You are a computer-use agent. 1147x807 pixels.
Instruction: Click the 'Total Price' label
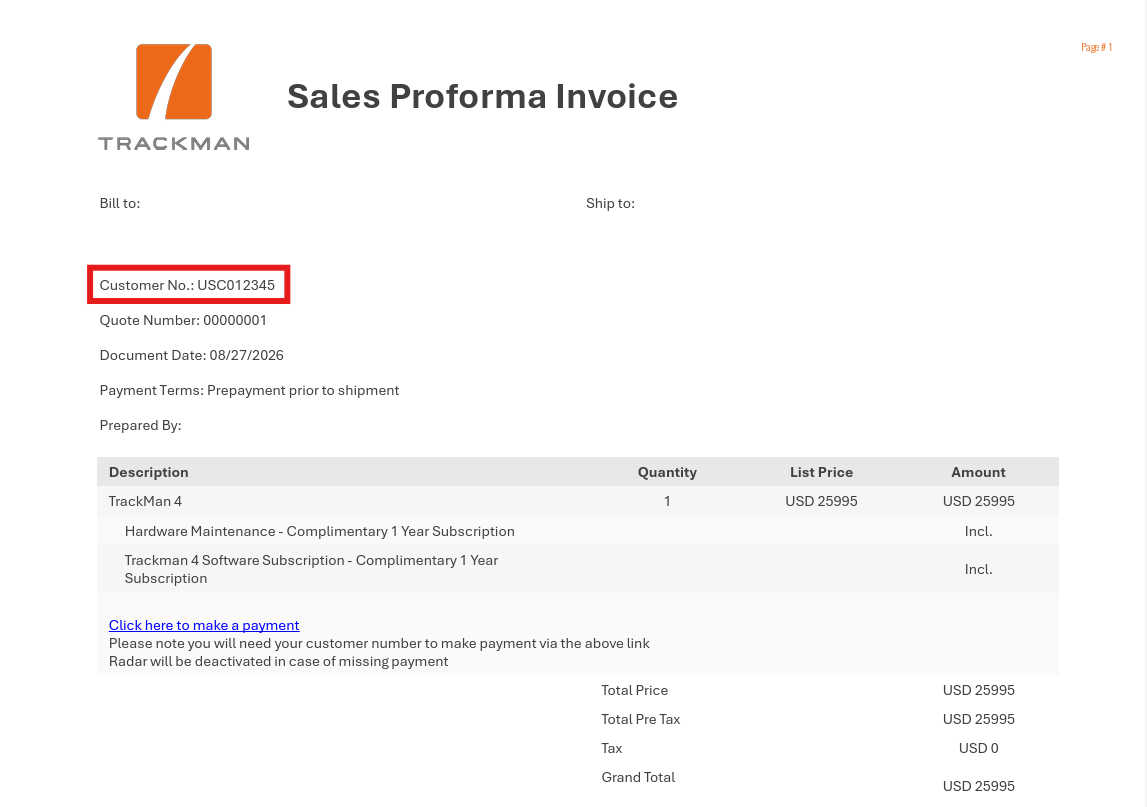634,691
